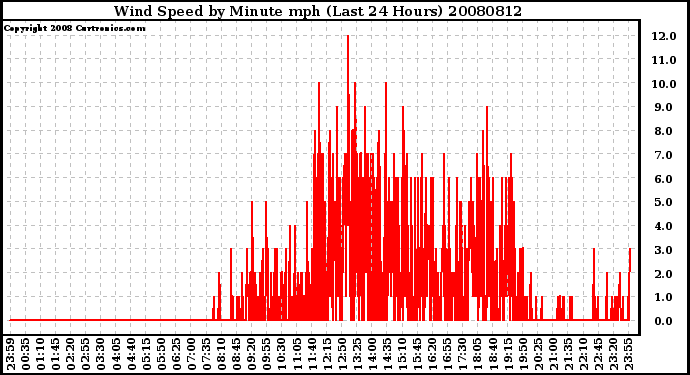
Task: Click the 15:45 time label
Action: click(417, 355)
